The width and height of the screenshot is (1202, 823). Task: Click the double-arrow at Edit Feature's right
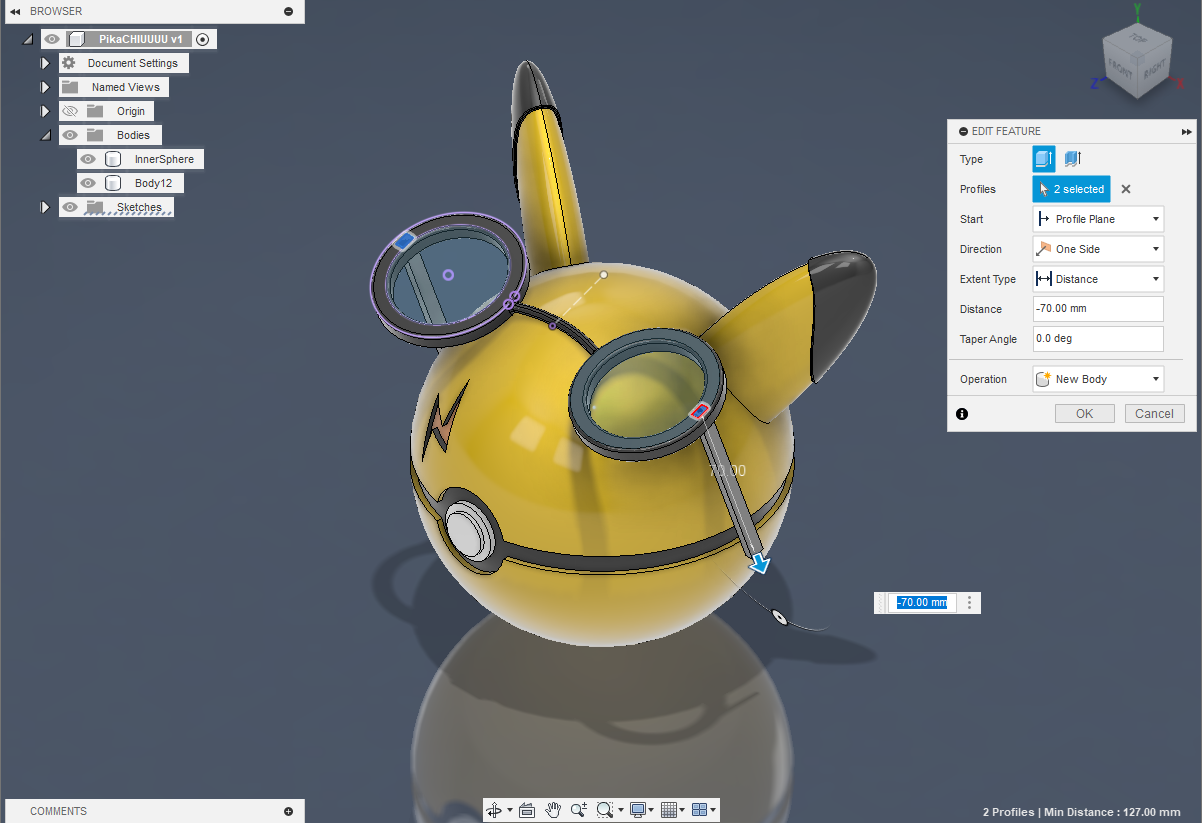[1186, 131]
